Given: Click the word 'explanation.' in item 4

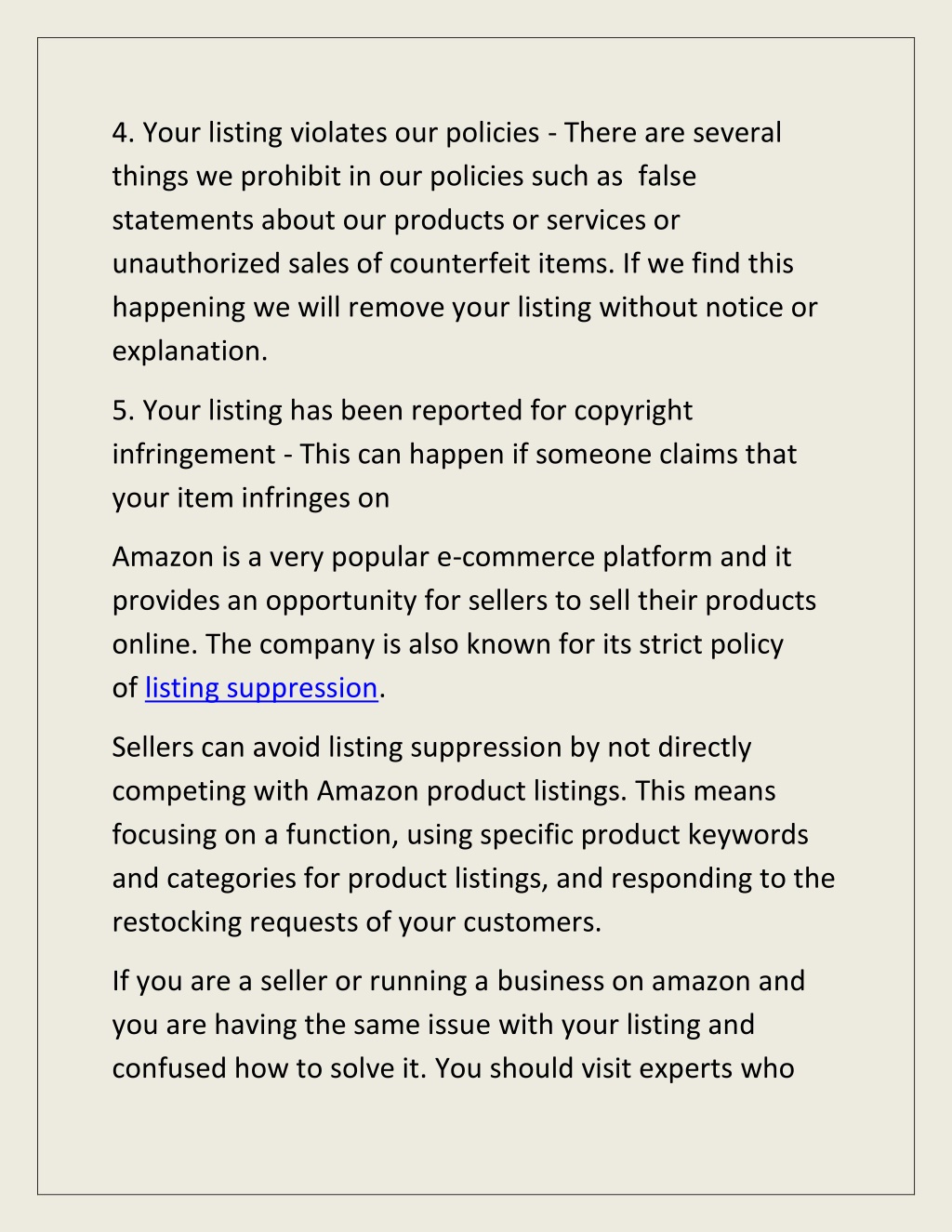Looking at the screenshot, I should click(190, 351).
